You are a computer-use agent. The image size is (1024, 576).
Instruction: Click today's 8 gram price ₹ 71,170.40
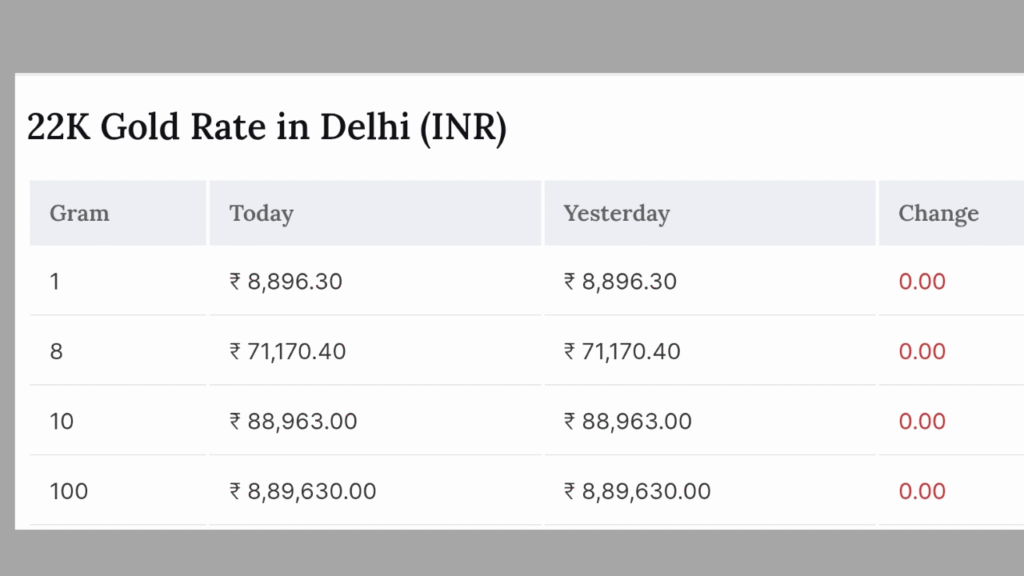point(287,351)
